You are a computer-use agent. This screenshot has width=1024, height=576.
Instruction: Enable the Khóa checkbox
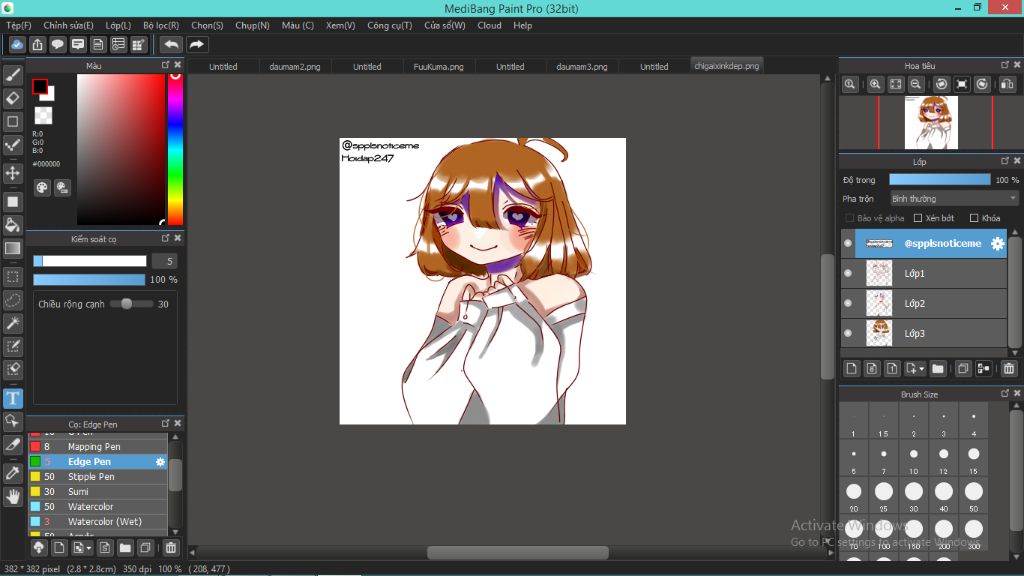point(974,218)
